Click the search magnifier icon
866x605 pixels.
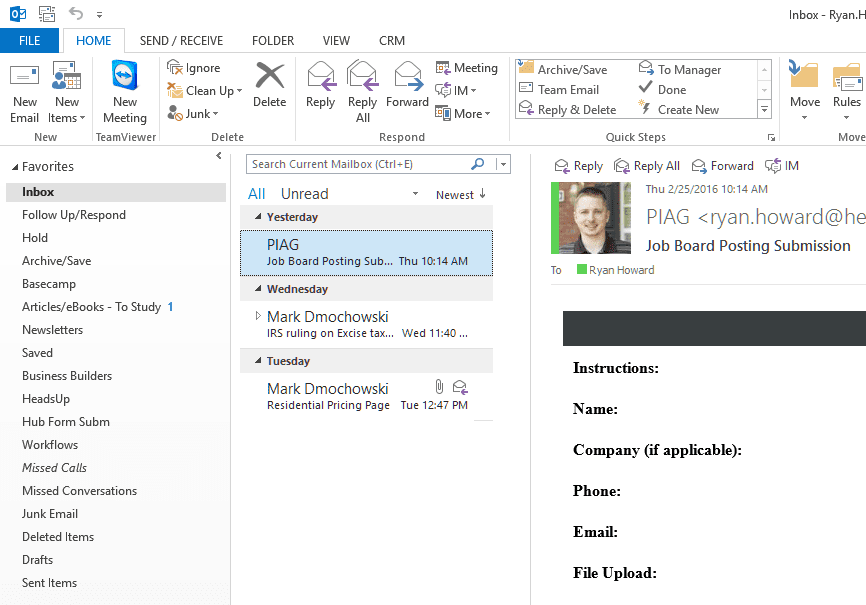point(478,164)
